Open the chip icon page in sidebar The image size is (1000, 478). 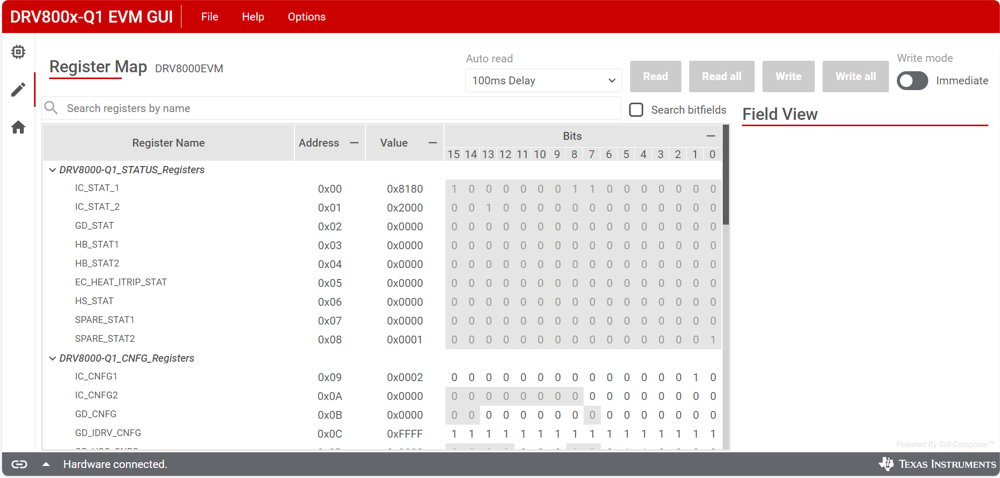click(x=18, y=52)
